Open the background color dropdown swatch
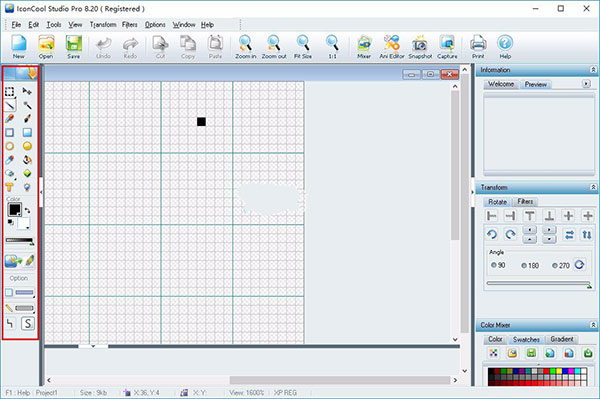The width and height of the screenshot is (600, 399). pos(23,224)
